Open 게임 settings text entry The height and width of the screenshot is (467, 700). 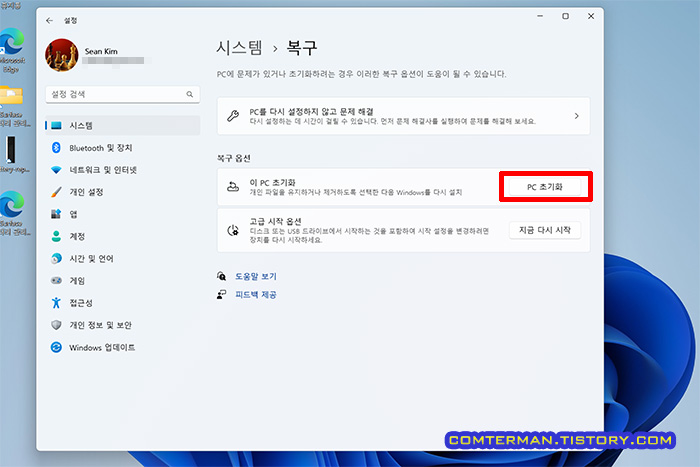(77, 281)
